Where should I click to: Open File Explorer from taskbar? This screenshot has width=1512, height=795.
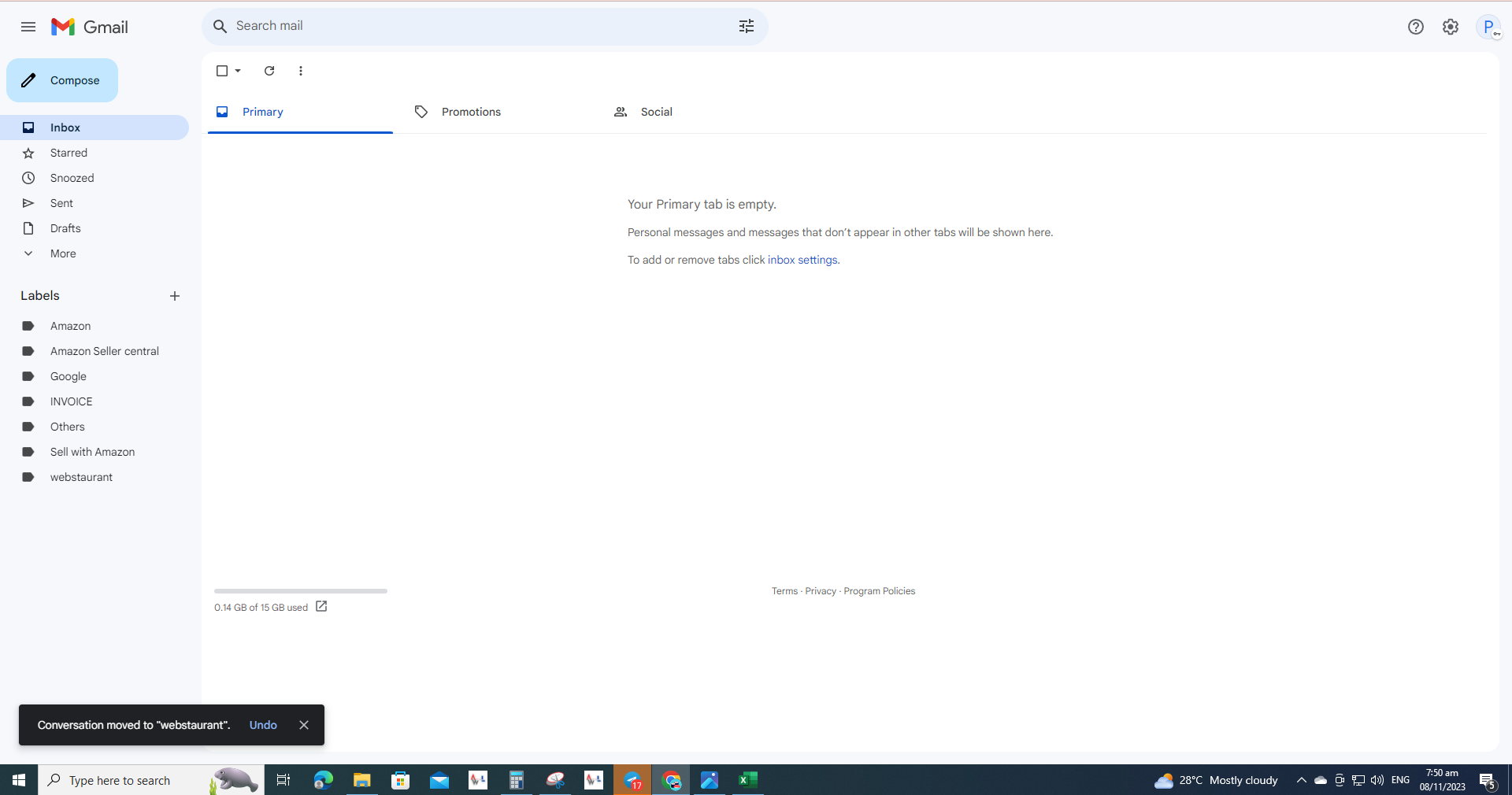click(361, 780)
